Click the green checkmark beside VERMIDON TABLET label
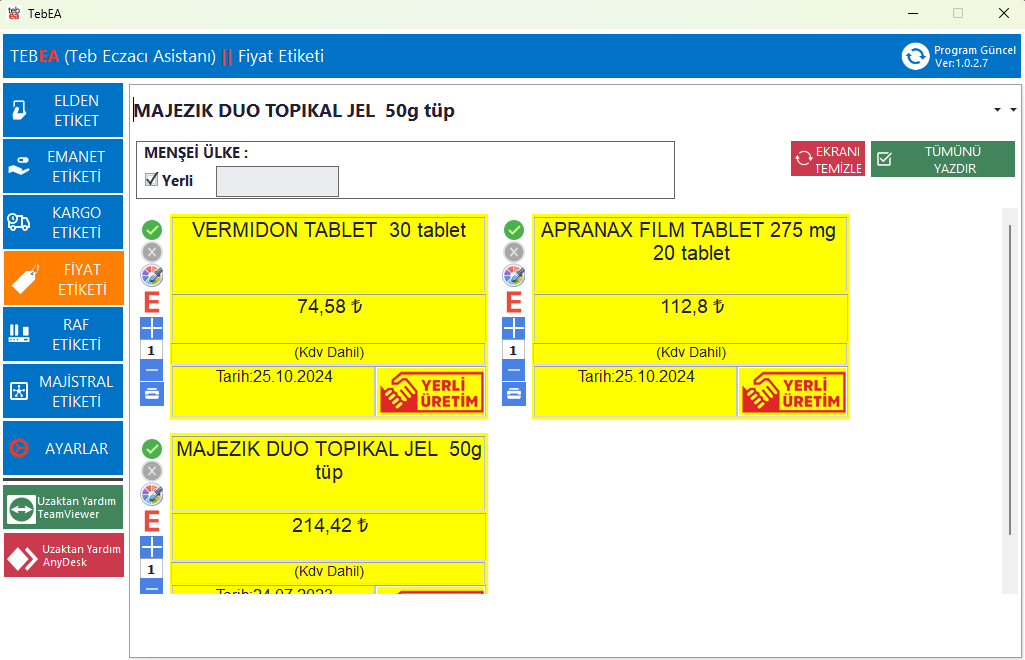 152,230
